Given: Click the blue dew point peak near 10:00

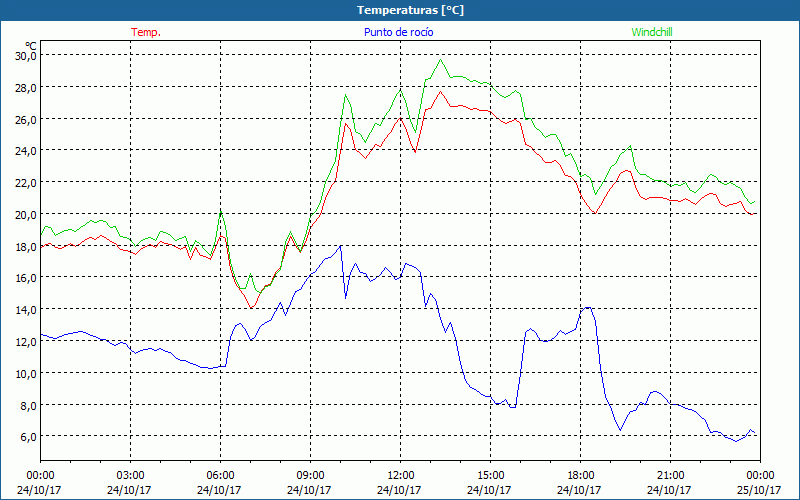Looking at the screenshot, I should (340, 246).
